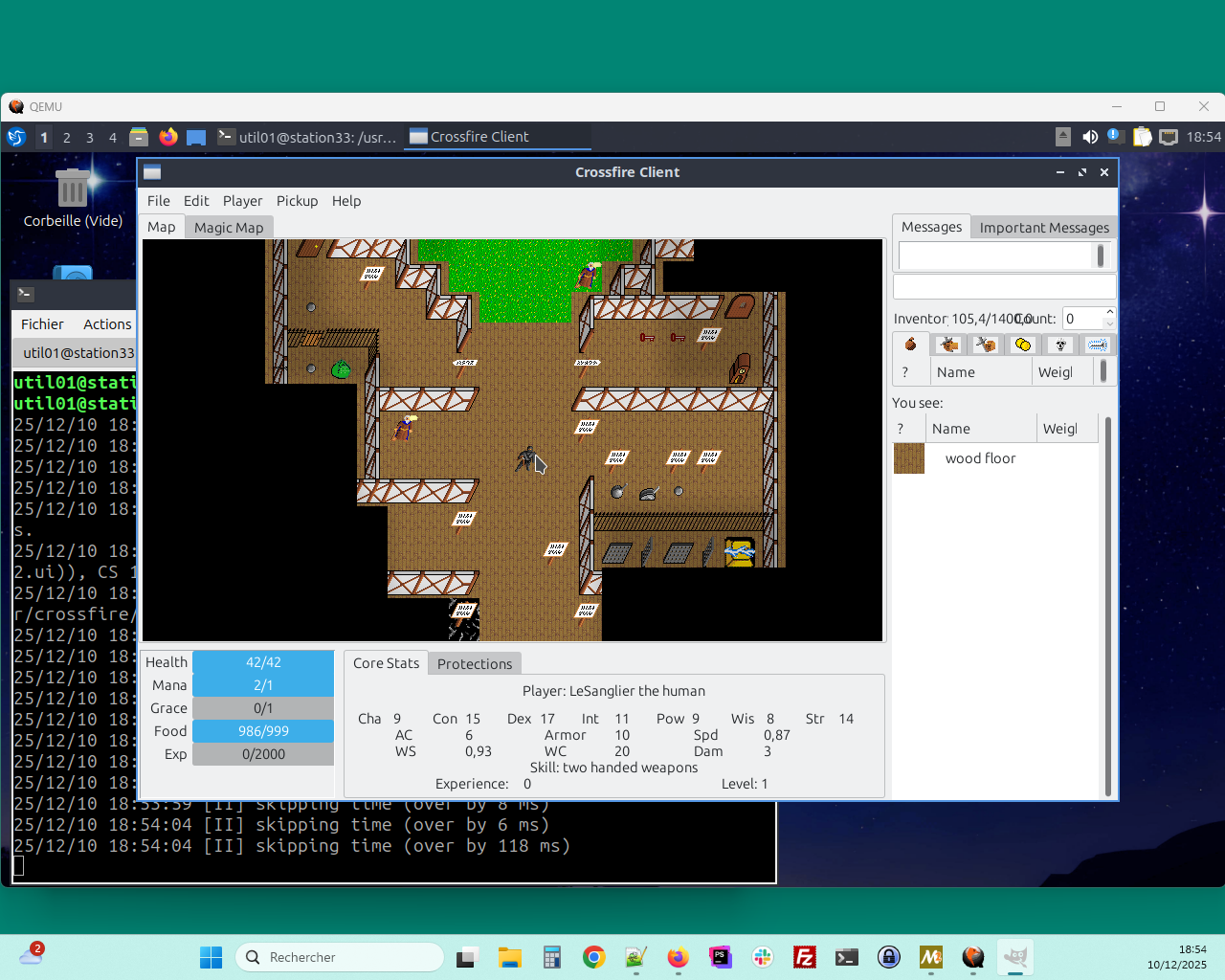This screenshot has width=1225, height=980.
Task: Select the unapplied items inventory filter icon
Action: point(985,344)
